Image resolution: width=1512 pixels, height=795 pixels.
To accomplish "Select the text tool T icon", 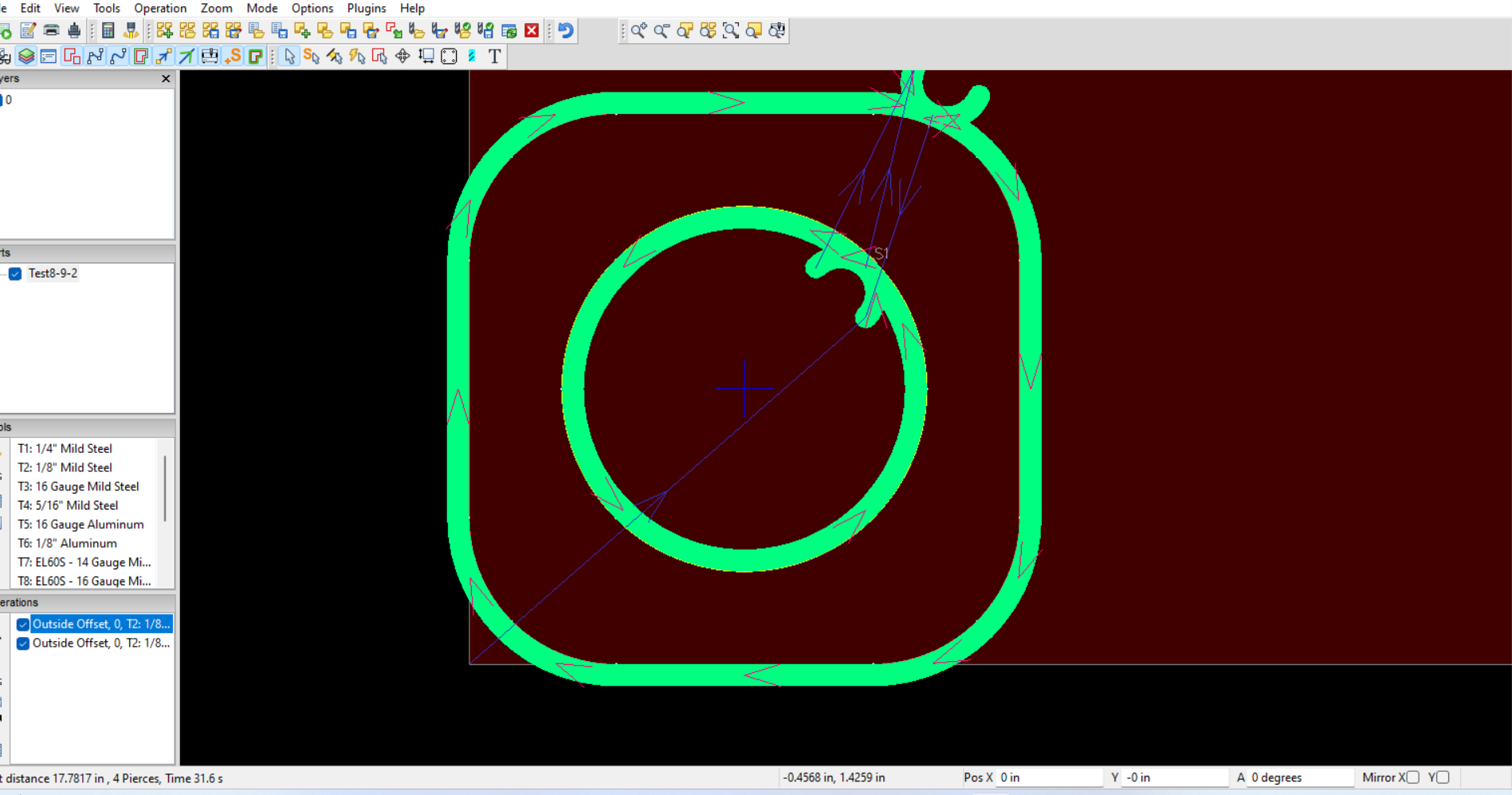I will [494, 57].
